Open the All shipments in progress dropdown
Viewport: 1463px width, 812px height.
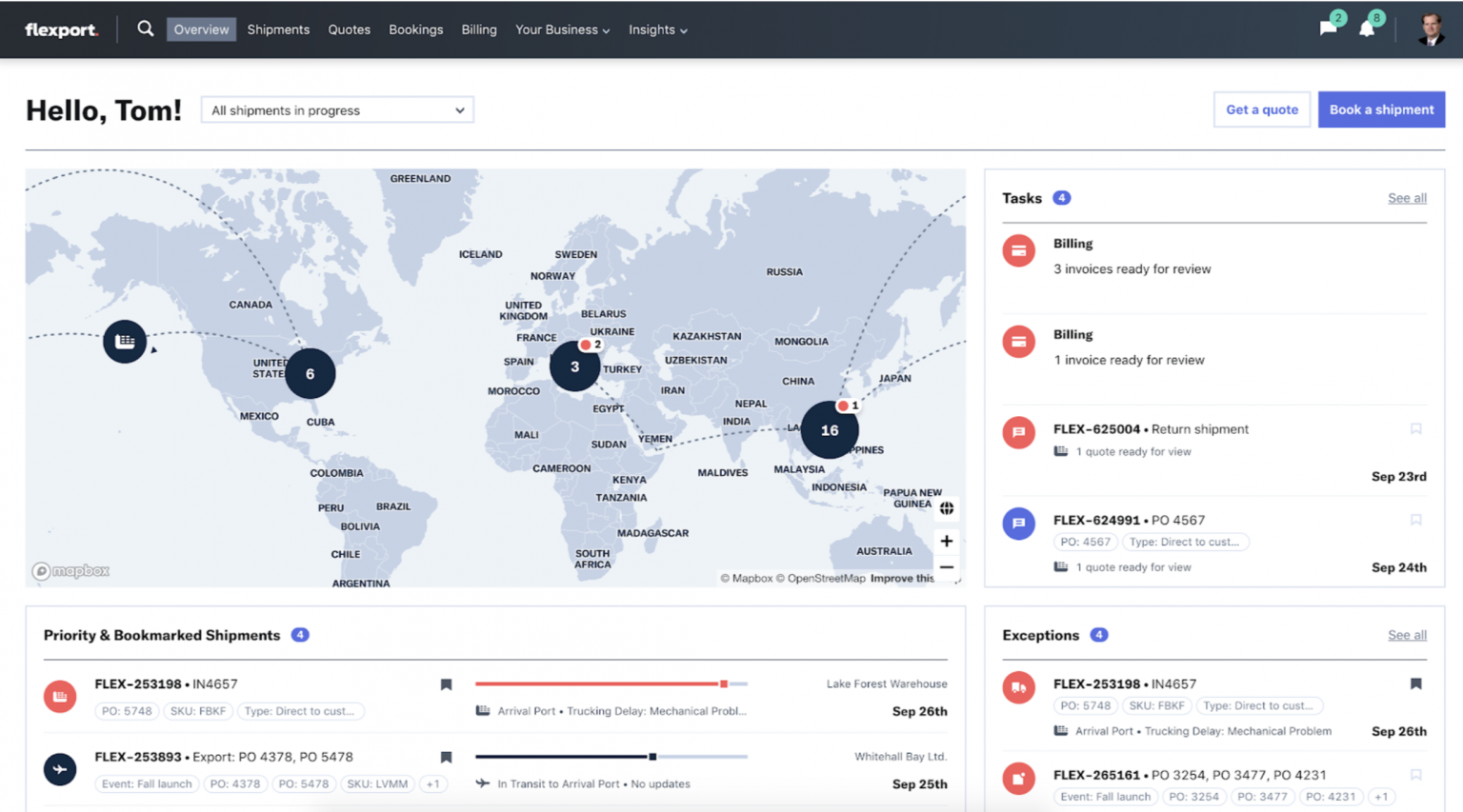(x=336, y=109)
